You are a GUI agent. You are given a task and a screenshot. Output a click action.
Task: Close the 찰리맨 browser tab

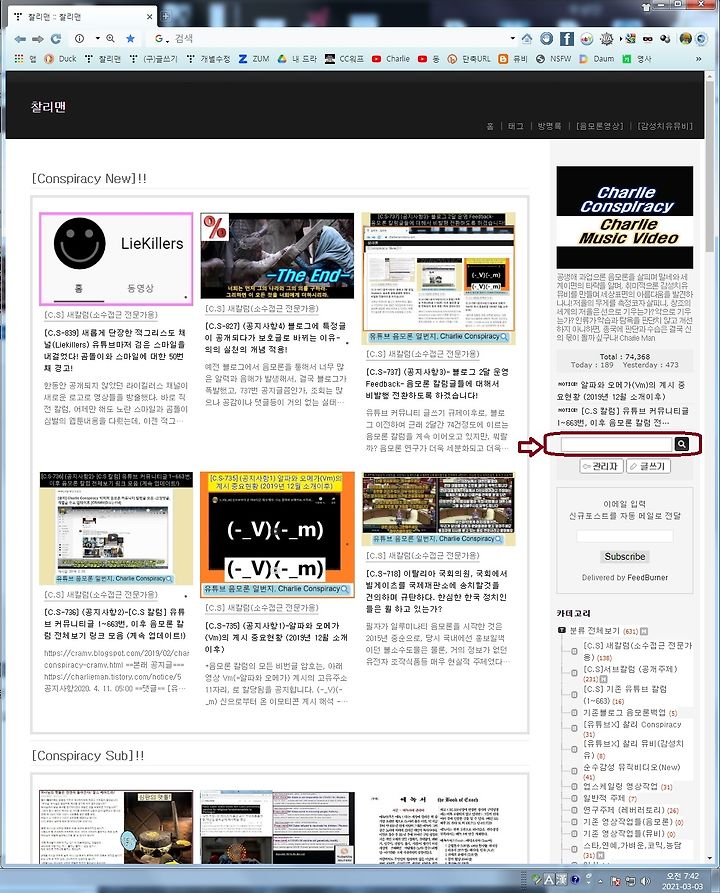149,17
